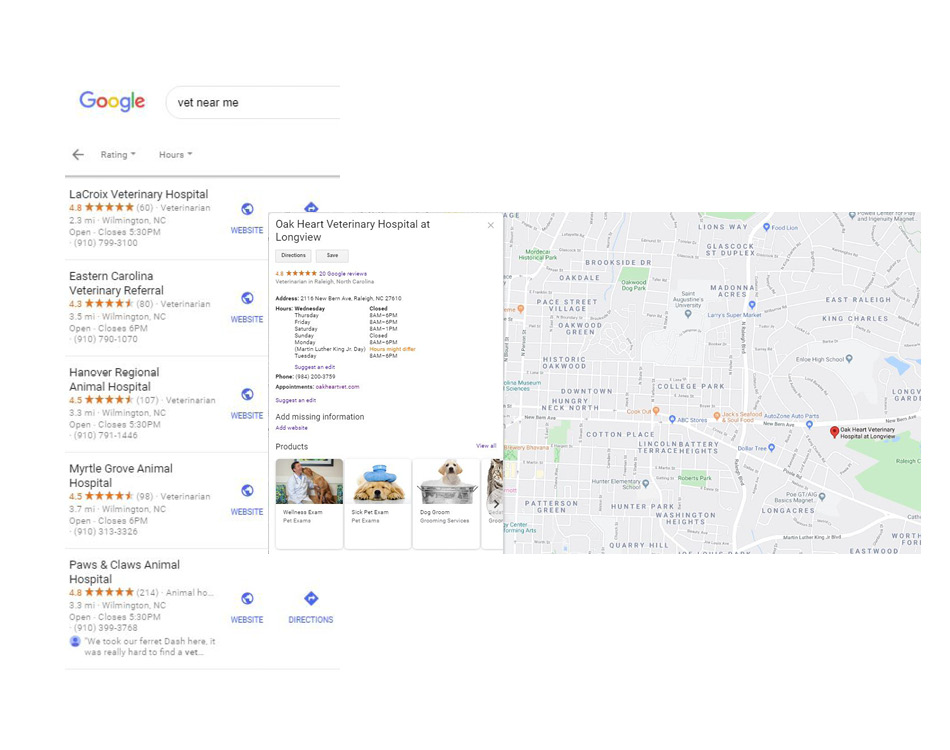Click the red Oak Heart map pin

pyautogui.click(x=834, y=432)
